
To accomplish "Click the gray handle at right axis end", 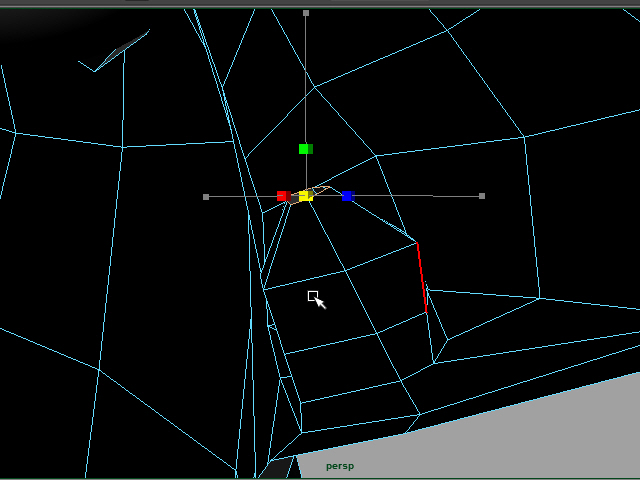I will point(482,196).
